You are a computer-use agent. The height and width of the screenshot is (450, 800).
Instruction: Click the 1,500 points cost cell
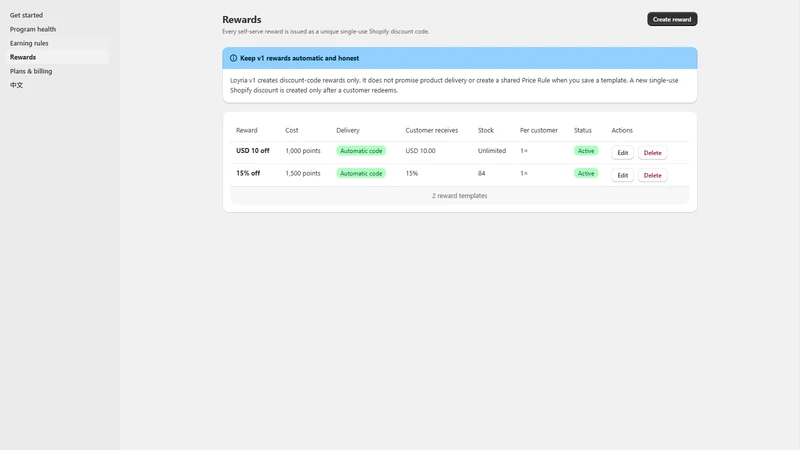tap(303, 173)
